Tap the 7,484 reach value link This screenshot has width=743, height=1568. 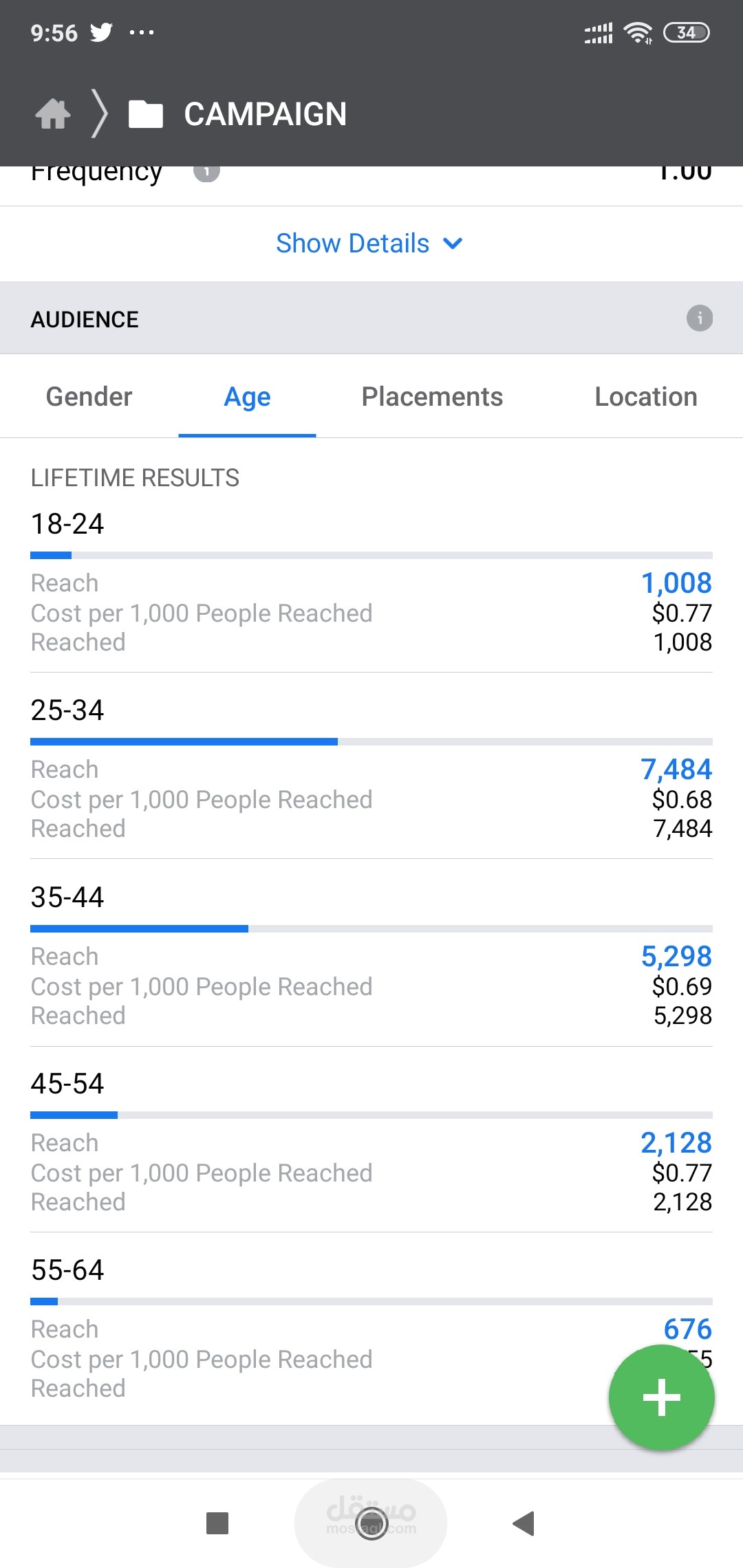coord(676,770)
